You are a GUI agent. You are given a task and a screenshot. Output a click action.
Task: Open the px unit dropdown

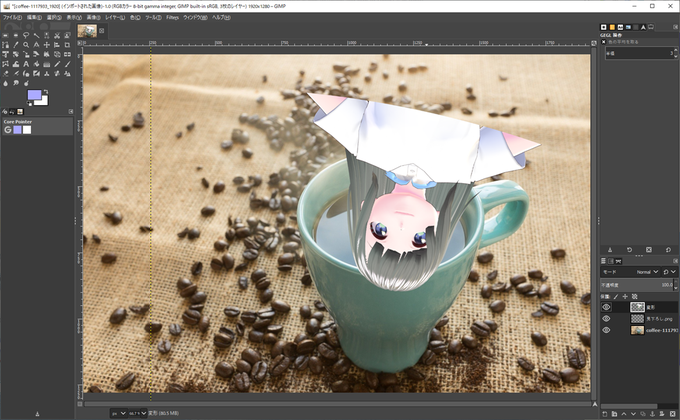[x=118, y=413]
